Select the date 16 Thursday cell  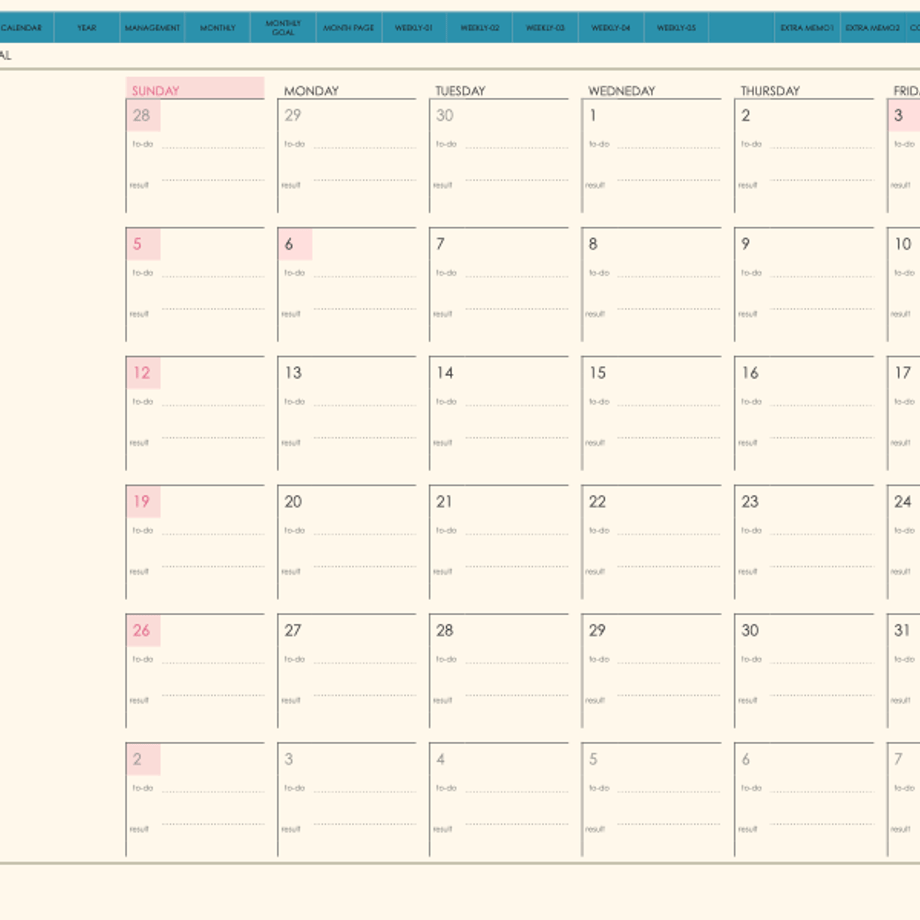pos(804,413)
